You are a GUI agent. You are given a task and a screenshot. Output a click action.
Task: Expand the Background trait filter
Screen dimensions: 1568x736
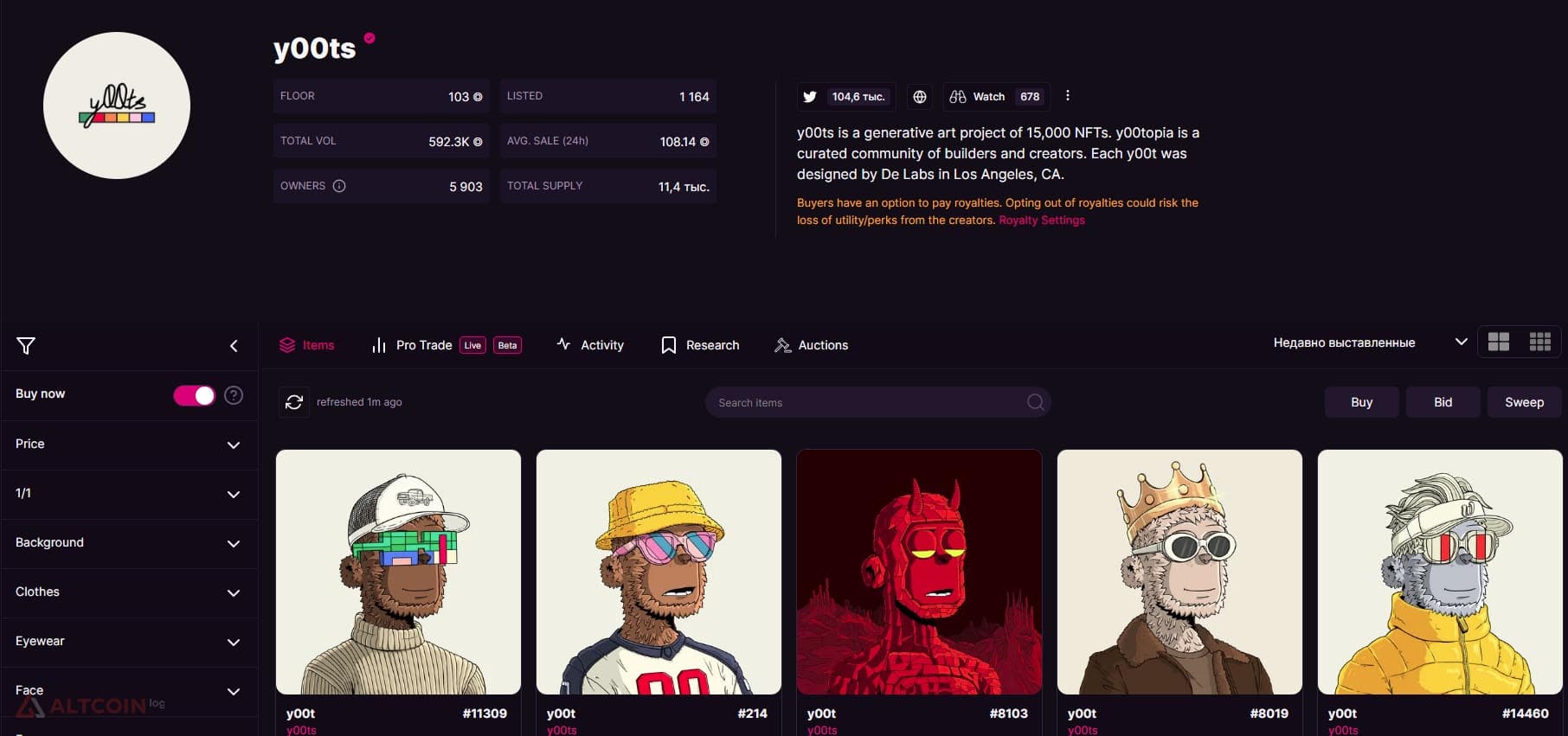[129, 543]
